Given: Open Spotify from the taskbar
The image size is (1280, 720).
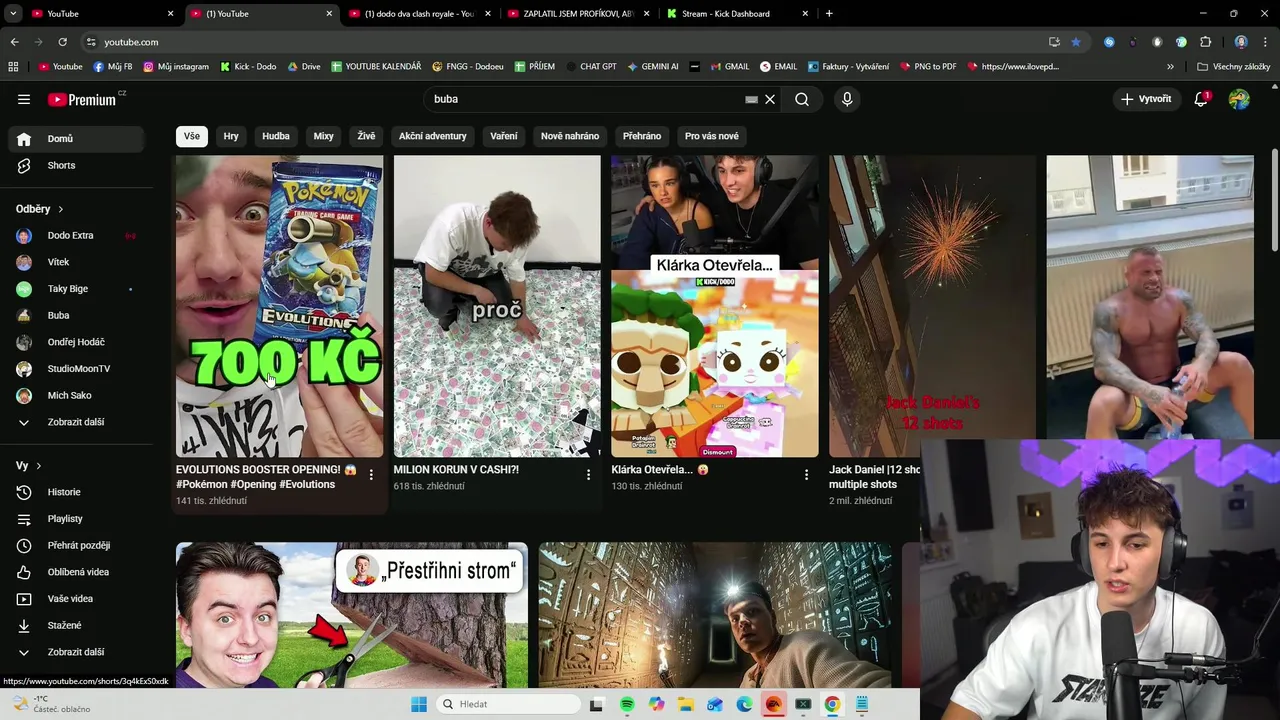Looking at the screenshot, I should (627, 704).
